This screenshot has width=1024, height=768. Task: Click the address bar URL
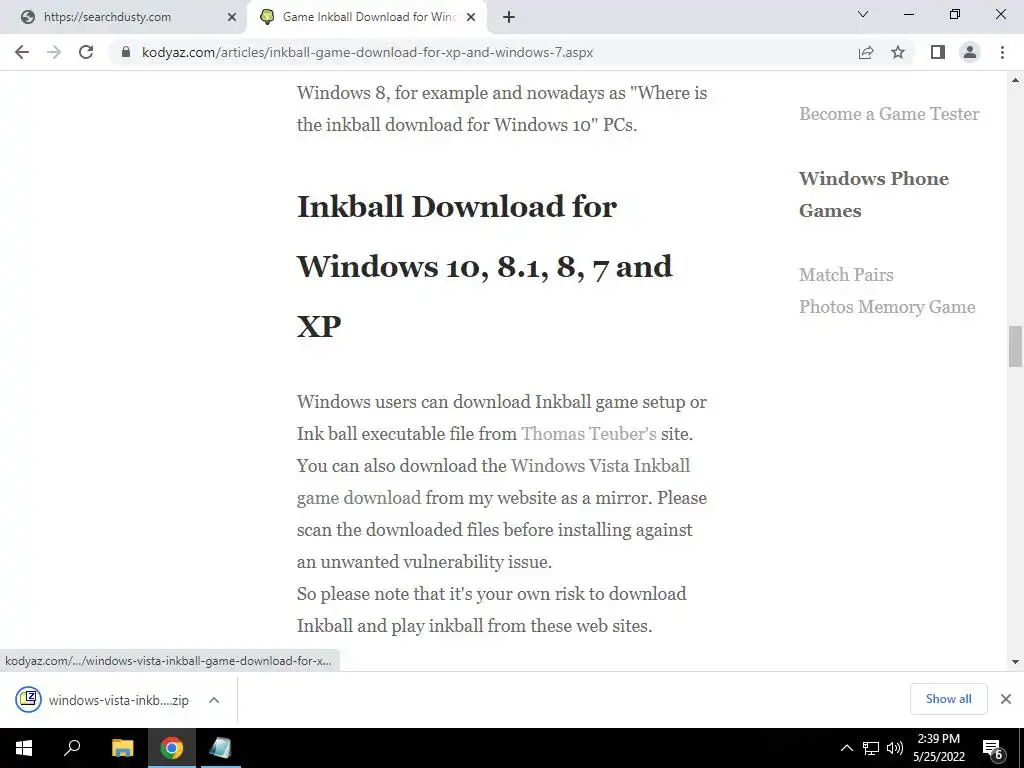[x=367, y=52]
